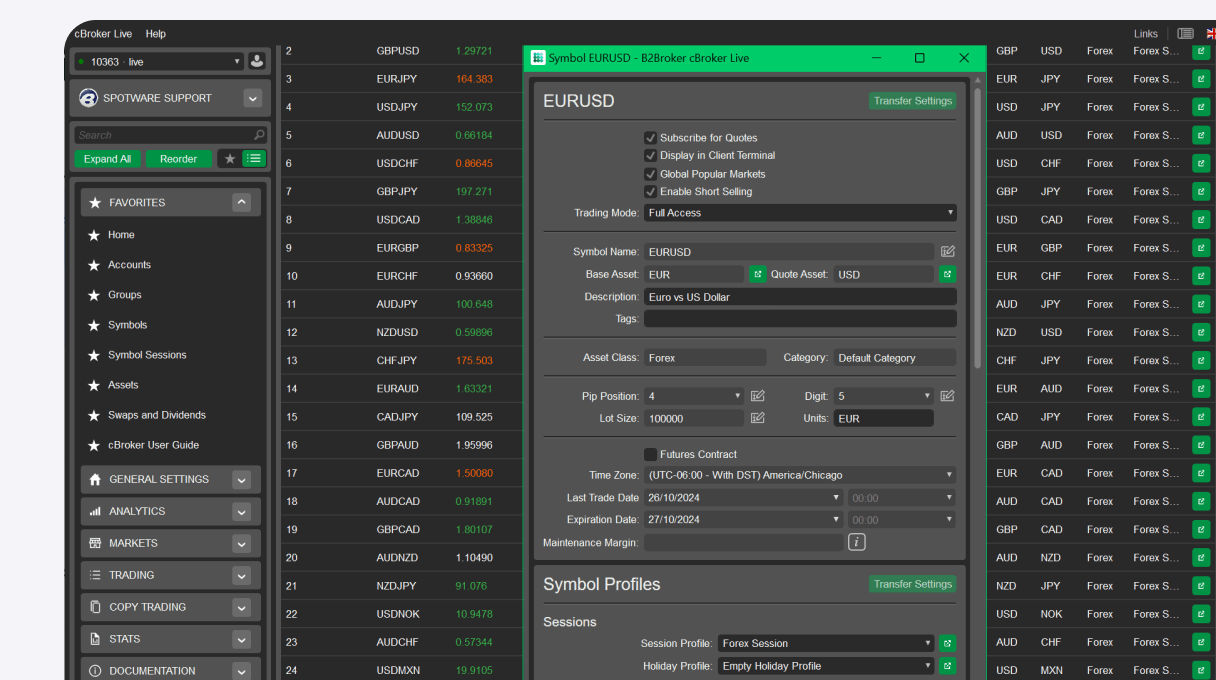
Task: Open the 10363 live account dropdown
Action: (x=159, y=61)
